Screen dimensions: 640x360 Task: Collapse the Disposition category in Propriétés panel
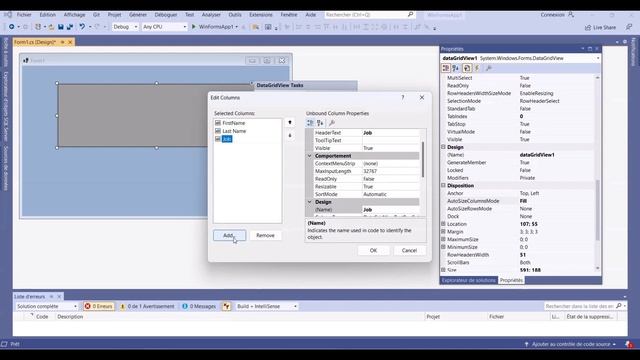point(443,185)
